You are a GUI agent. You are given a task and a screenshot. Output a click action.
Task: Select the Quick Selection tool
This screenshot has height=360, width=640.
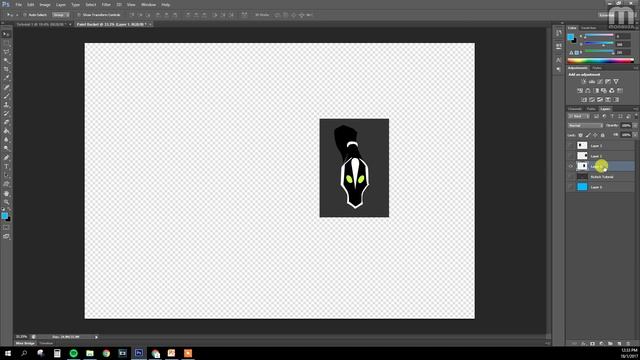[x=6, y=60]
